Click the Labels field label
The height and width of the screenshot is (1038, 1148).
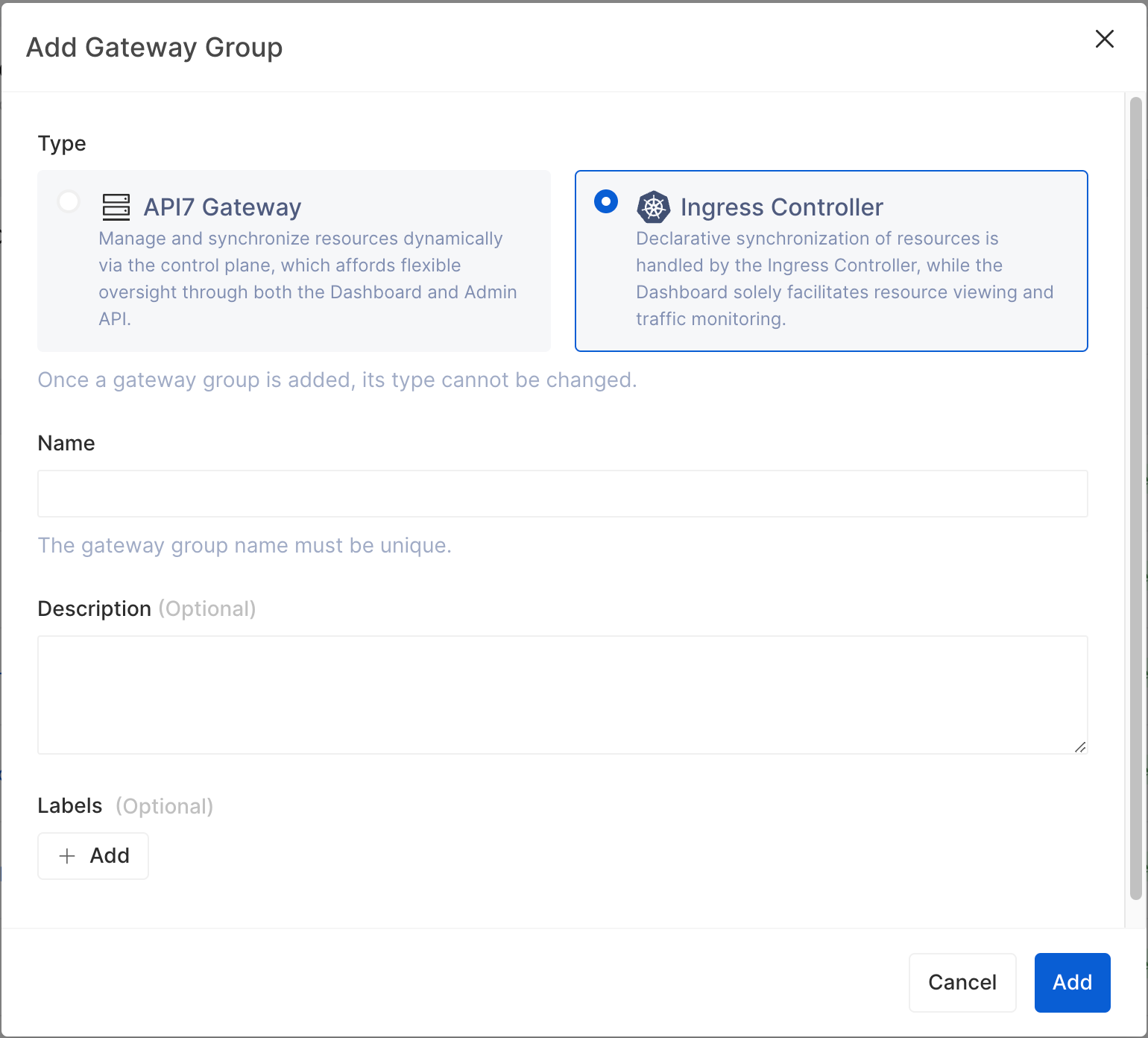pyautogui.click(x=70, y=806)
